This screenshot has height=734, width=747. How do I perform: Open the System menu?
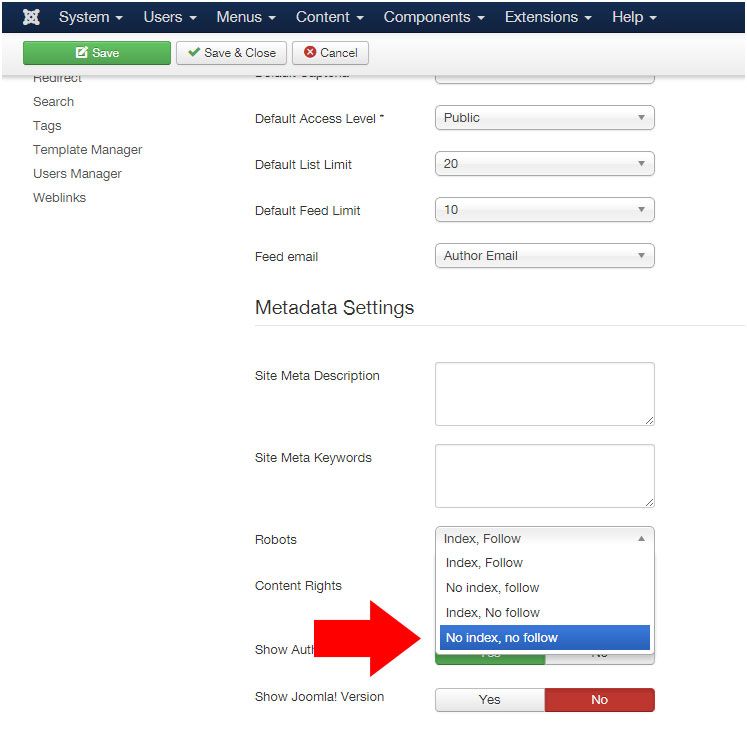91,17
